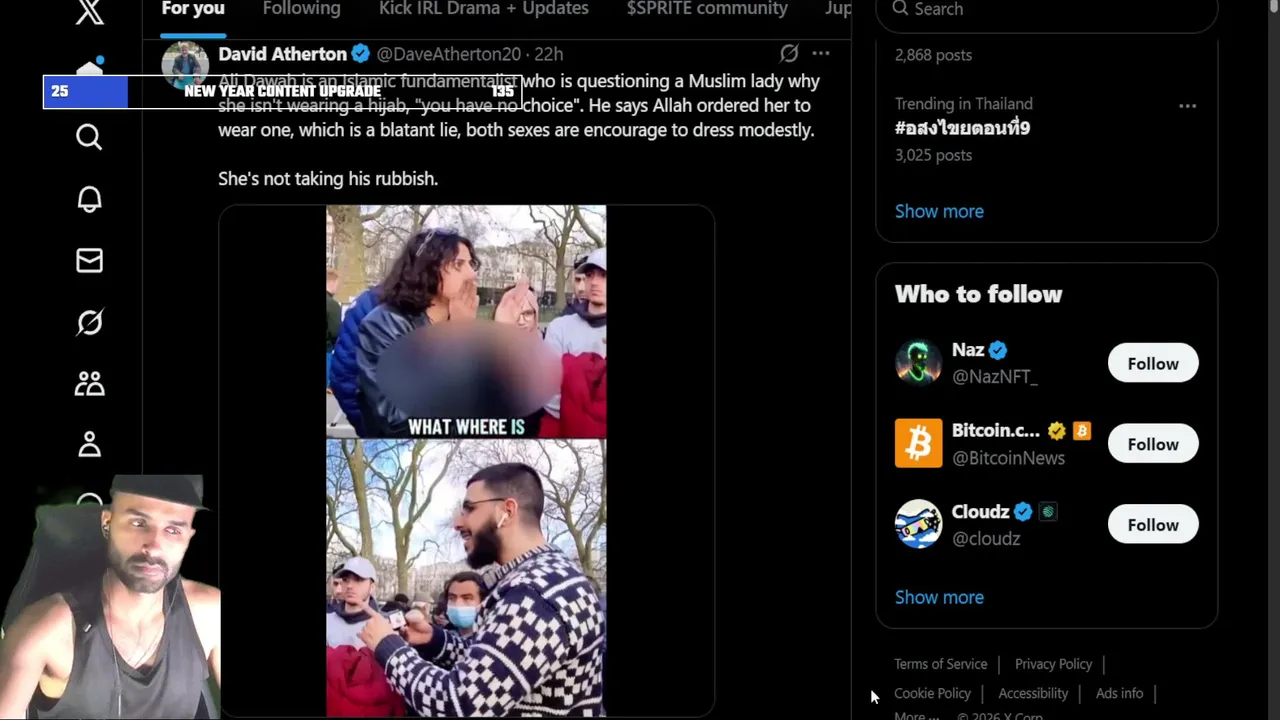Open Messages envelope icon
The height and width of the screenshot is (720, 1280).
(89, 261)
